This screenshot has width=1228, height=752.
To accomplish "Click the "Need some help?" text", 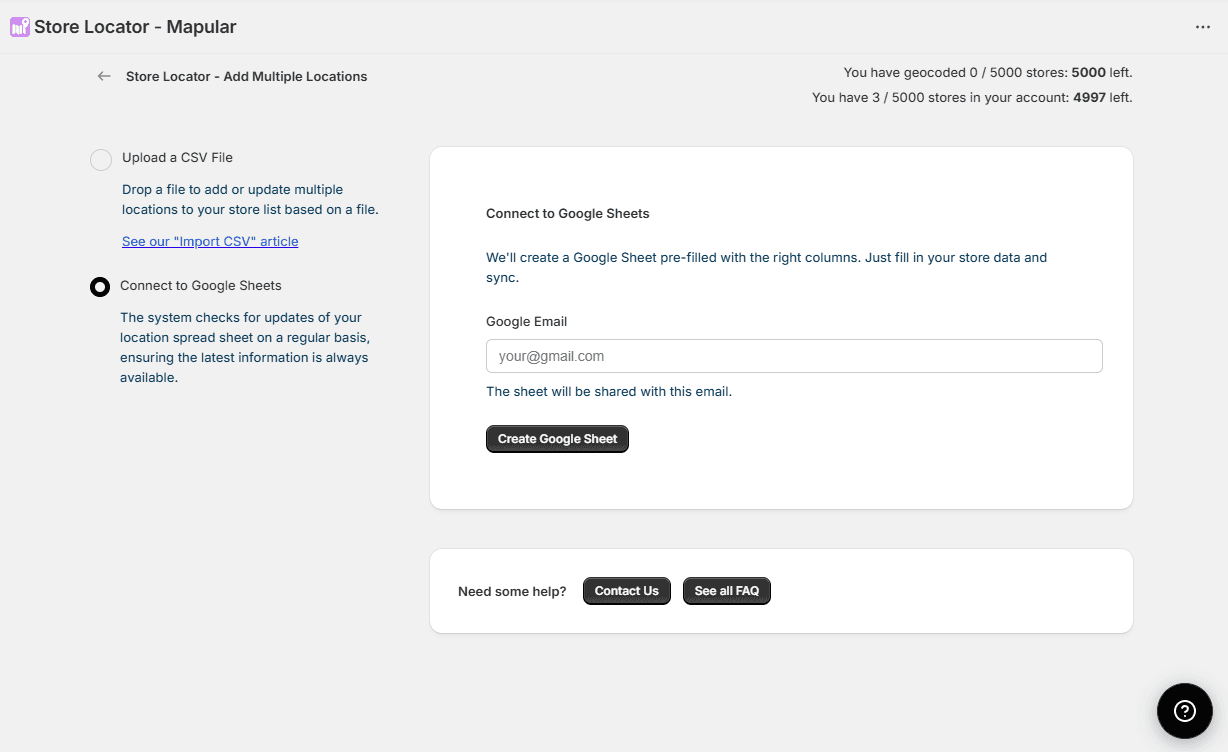I will point(512,591).
